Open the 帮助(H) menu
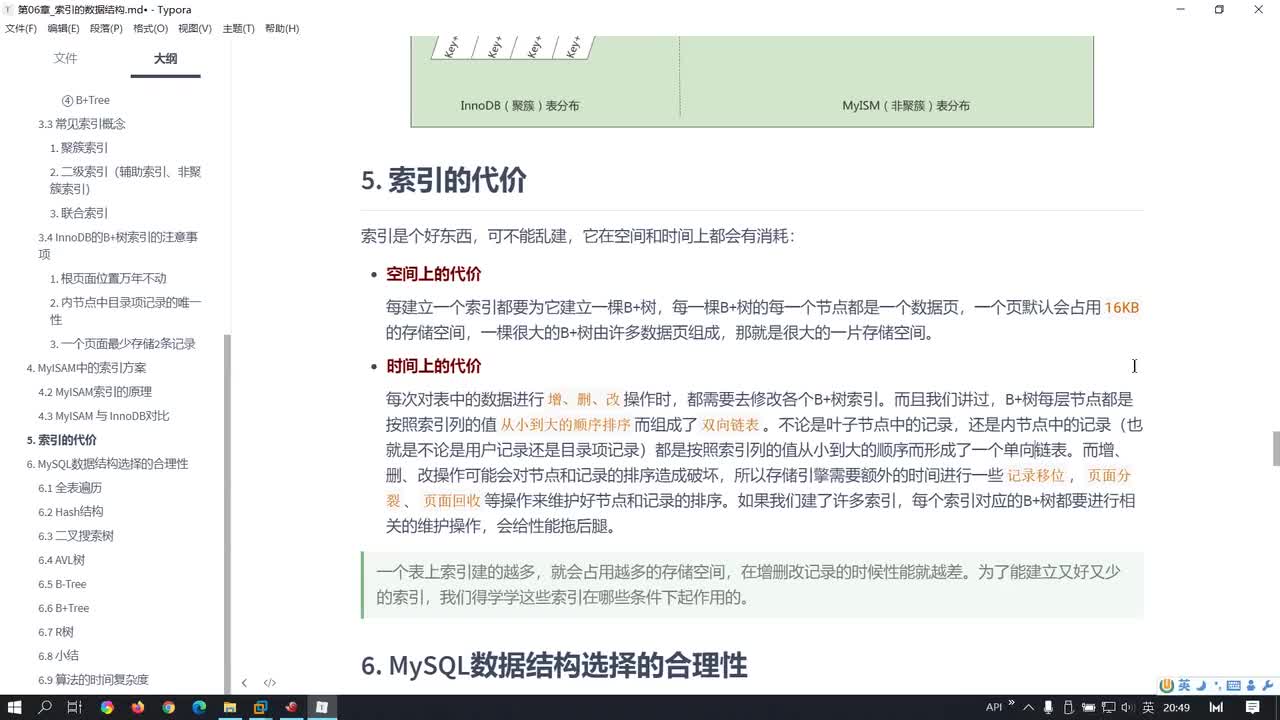1280x720 pixels. (x=282, y=28)
